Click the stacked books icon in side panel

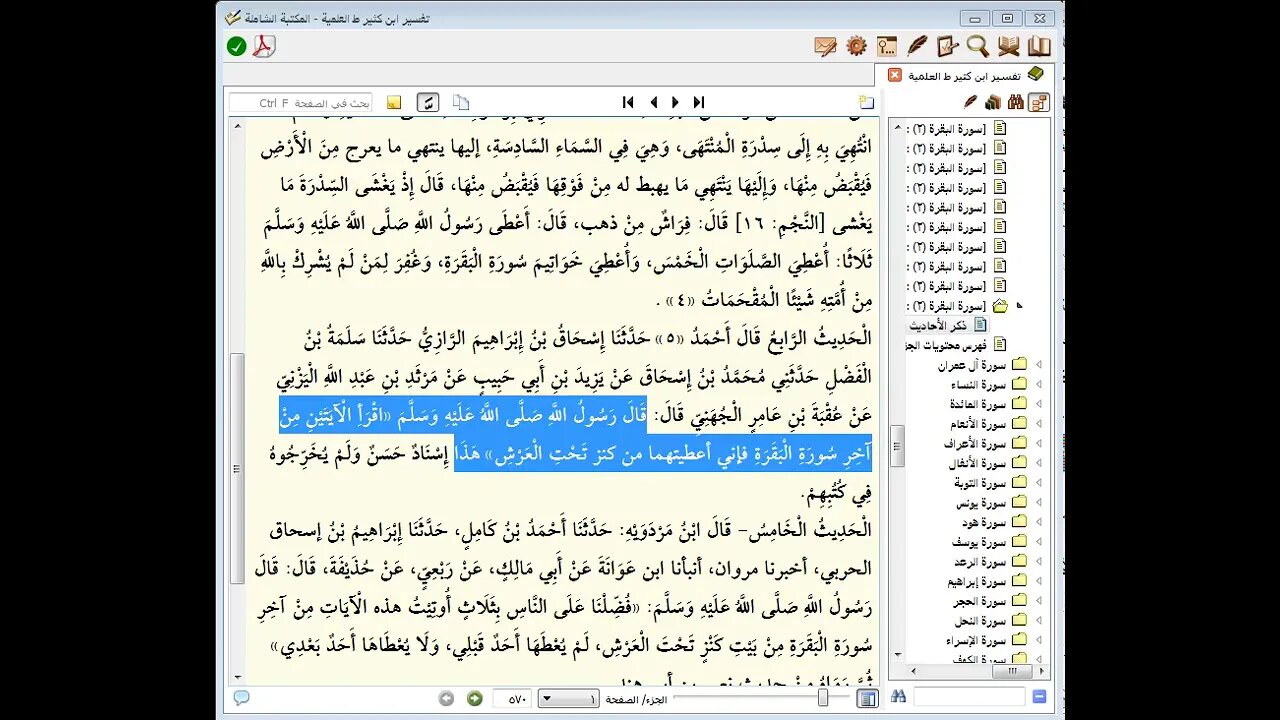992,102
